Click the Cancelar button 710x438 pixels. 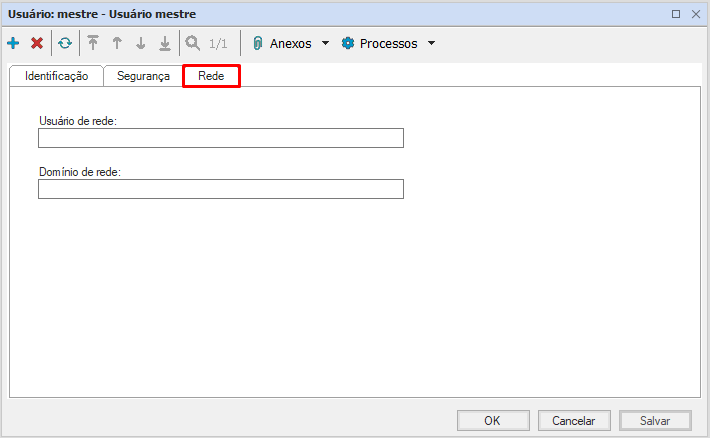click(574, 421)
